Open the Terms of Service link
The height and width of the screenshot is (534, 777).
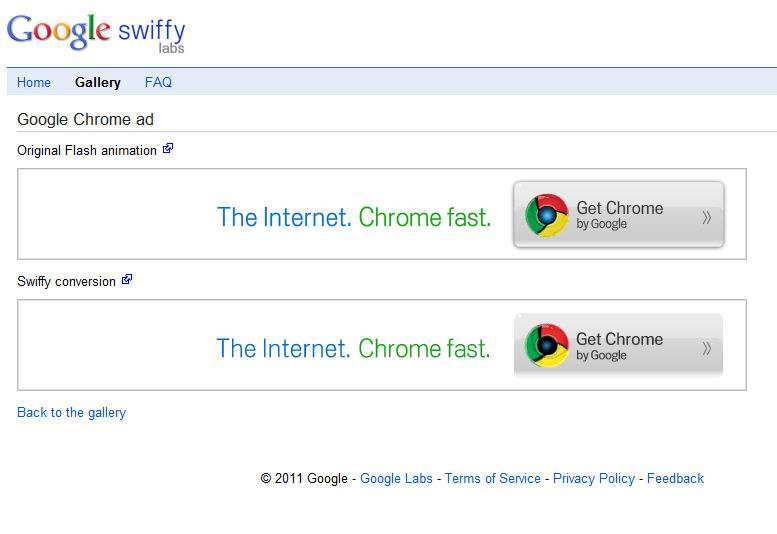click(493, 479)
